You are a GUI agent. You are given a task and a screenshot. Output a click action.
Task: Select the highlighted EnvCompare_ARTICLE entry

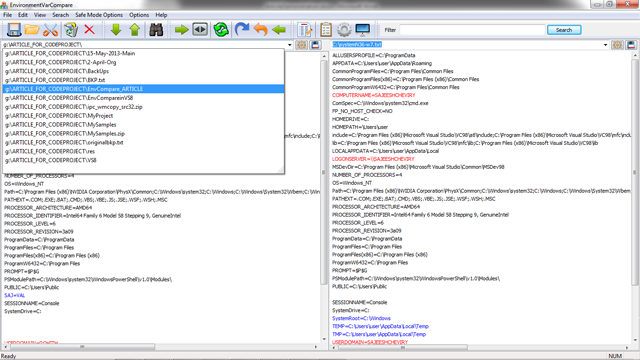point(143,89)
